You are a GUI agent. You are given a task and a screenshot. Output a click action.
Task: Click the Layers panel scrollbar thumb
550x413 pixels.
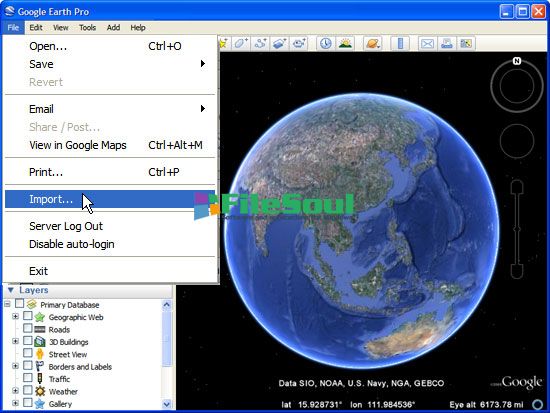[x=167, y=338]
